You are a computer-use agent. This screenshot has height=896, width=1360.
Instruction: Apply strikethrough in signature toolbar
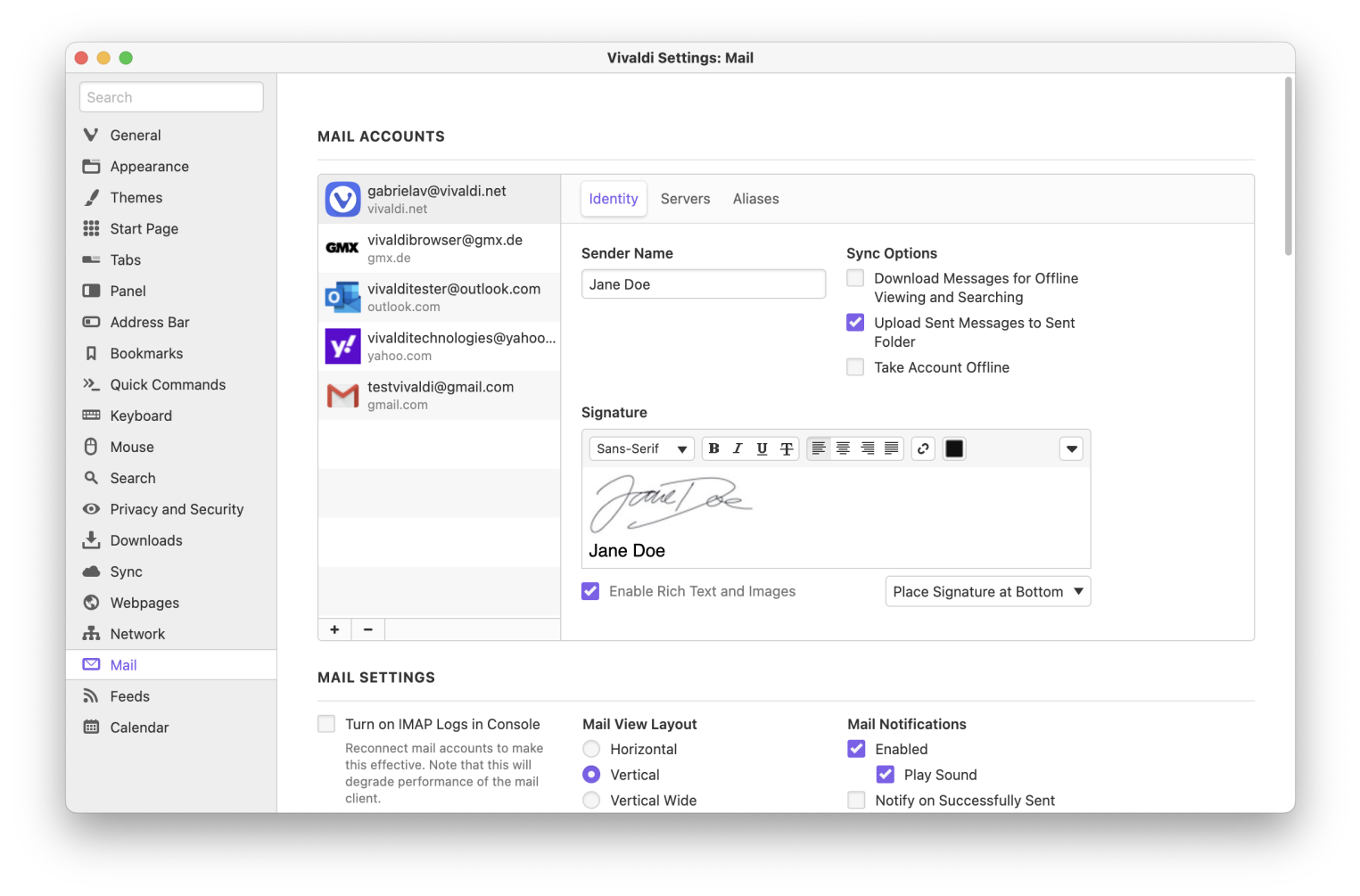click(787, 448)
